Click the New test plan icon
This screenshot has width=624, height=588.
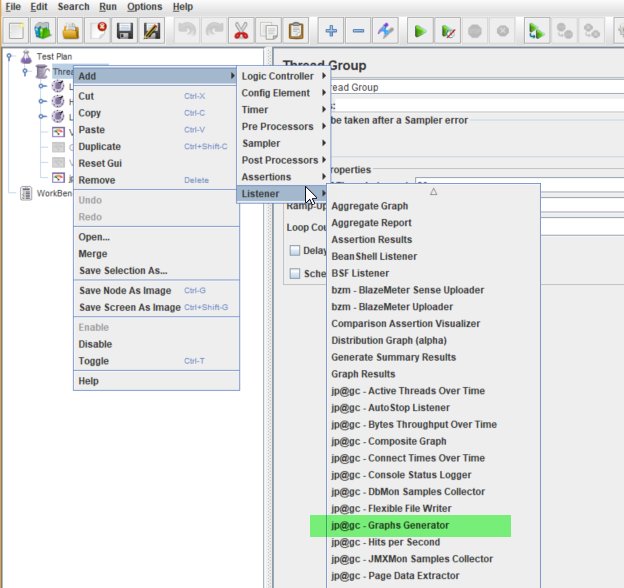pos(17,31)
